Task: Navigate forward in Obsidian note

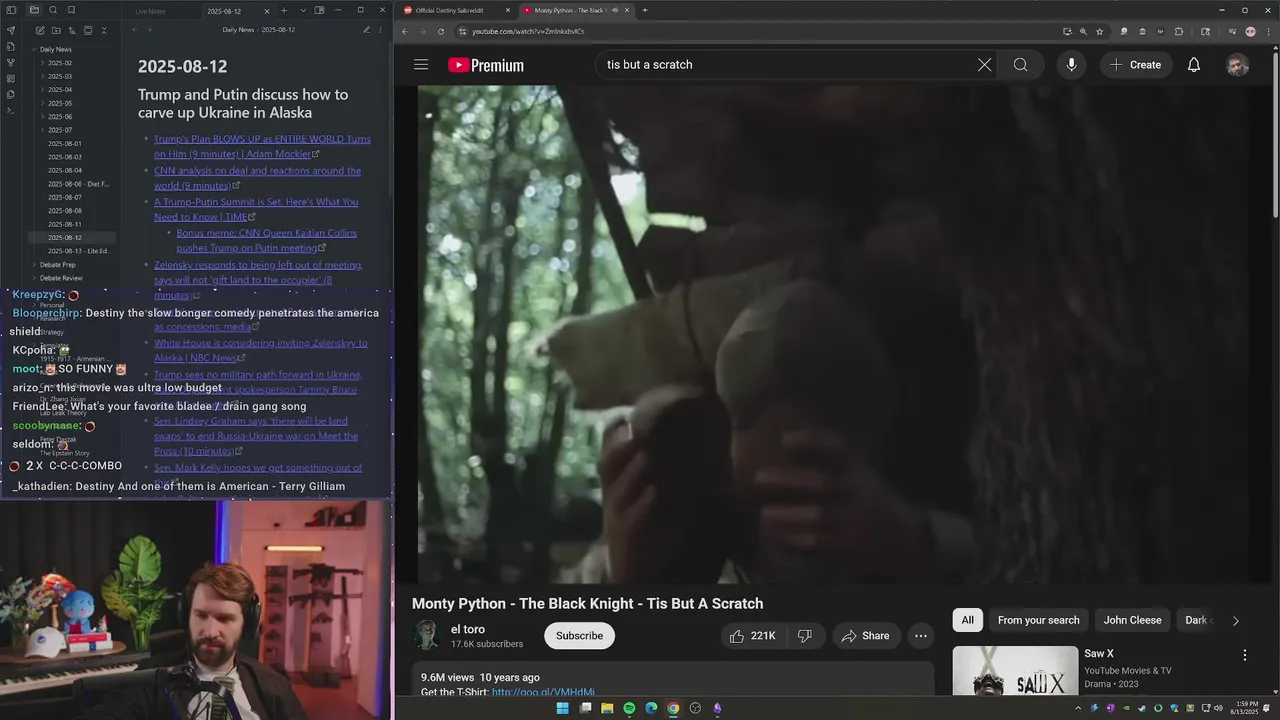Action: point(149,30)
